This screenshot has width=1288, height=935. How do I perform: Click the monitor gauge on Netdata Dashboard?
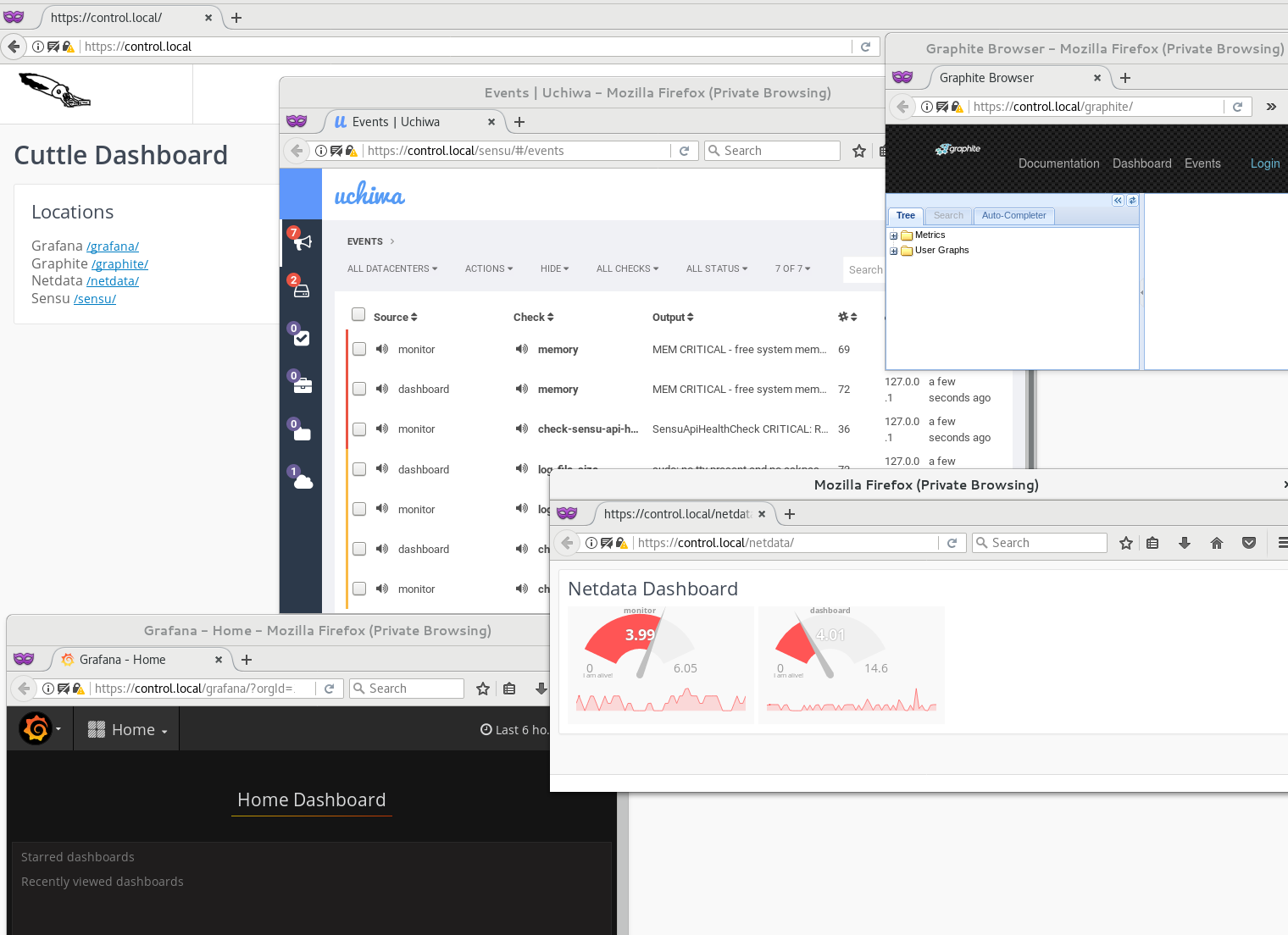[x=661, y=665]
